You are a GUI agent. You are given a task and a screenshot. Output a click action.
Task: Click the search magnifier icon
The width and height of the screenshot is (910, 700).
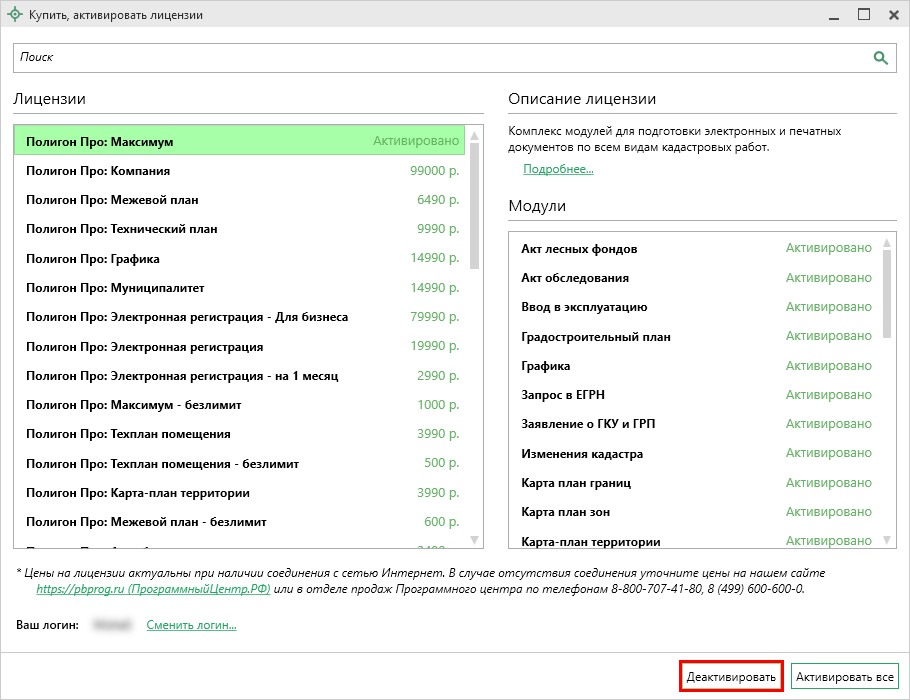[881, 58]
